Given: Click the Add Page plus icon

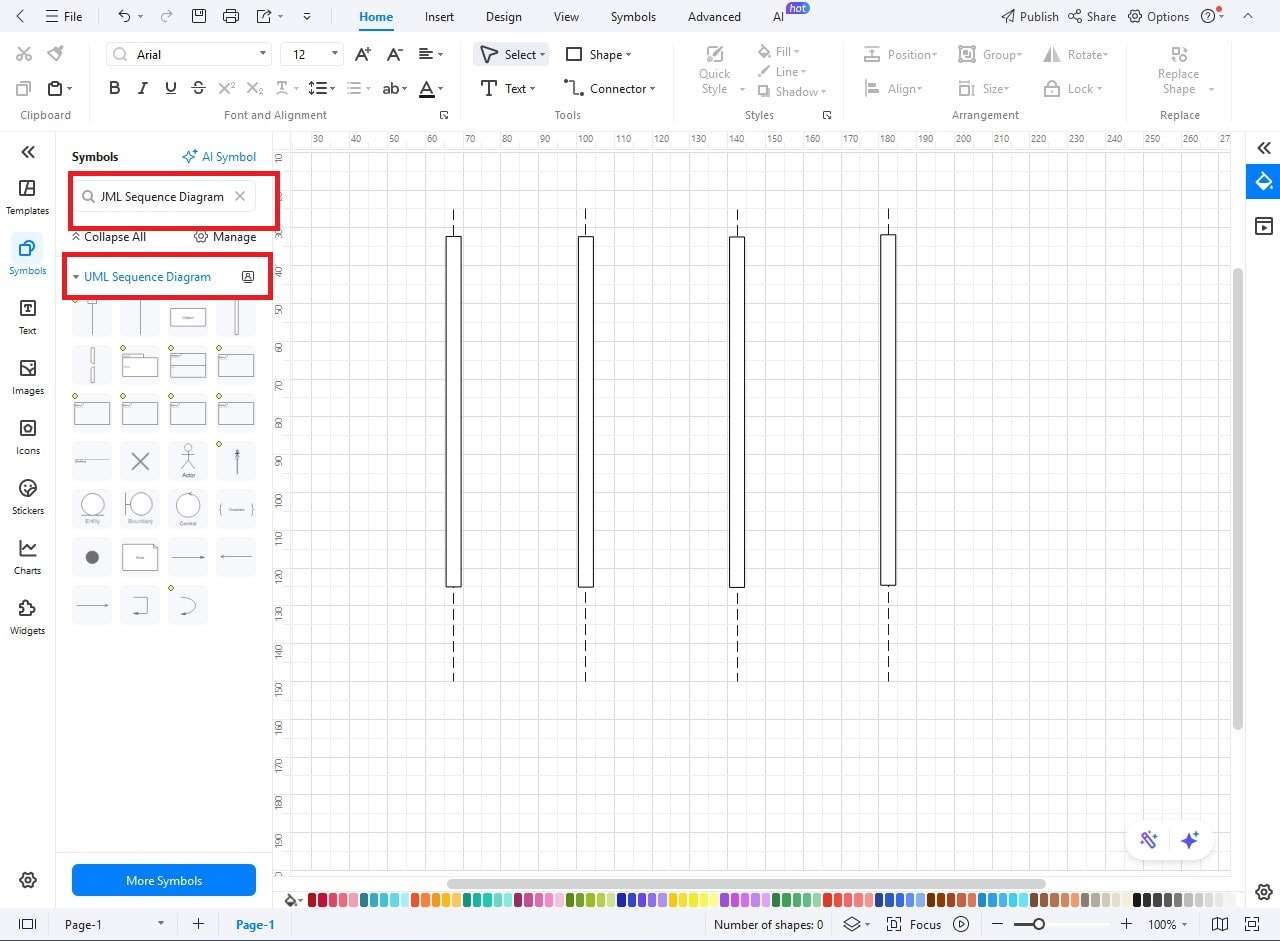Looking at the screenshot, I should coord(198,924).
